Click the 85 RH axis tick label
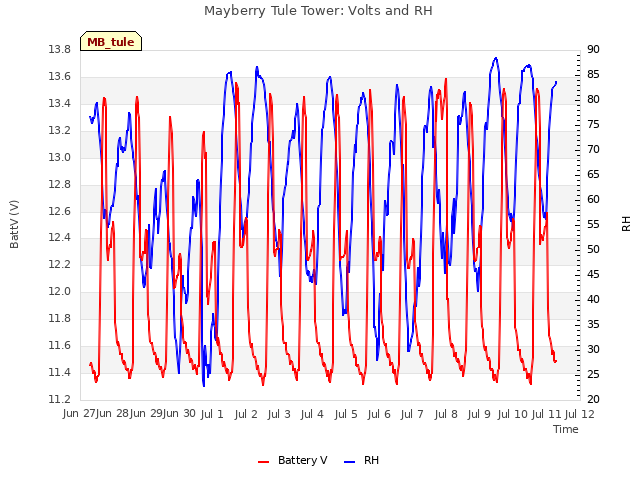This screenshot has height=480, width=640. [593, 74]
